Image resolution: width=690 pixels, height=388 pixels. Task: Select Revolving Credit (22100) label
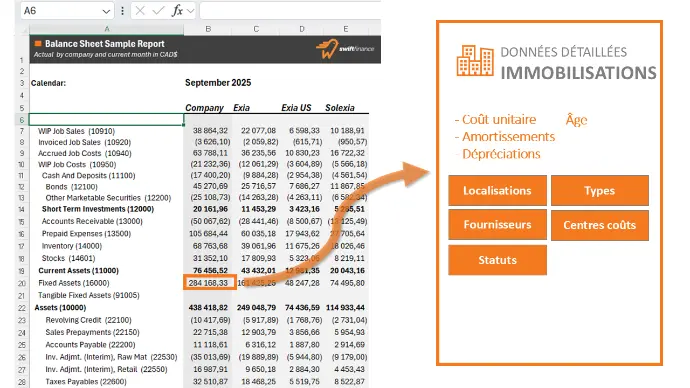88,320
